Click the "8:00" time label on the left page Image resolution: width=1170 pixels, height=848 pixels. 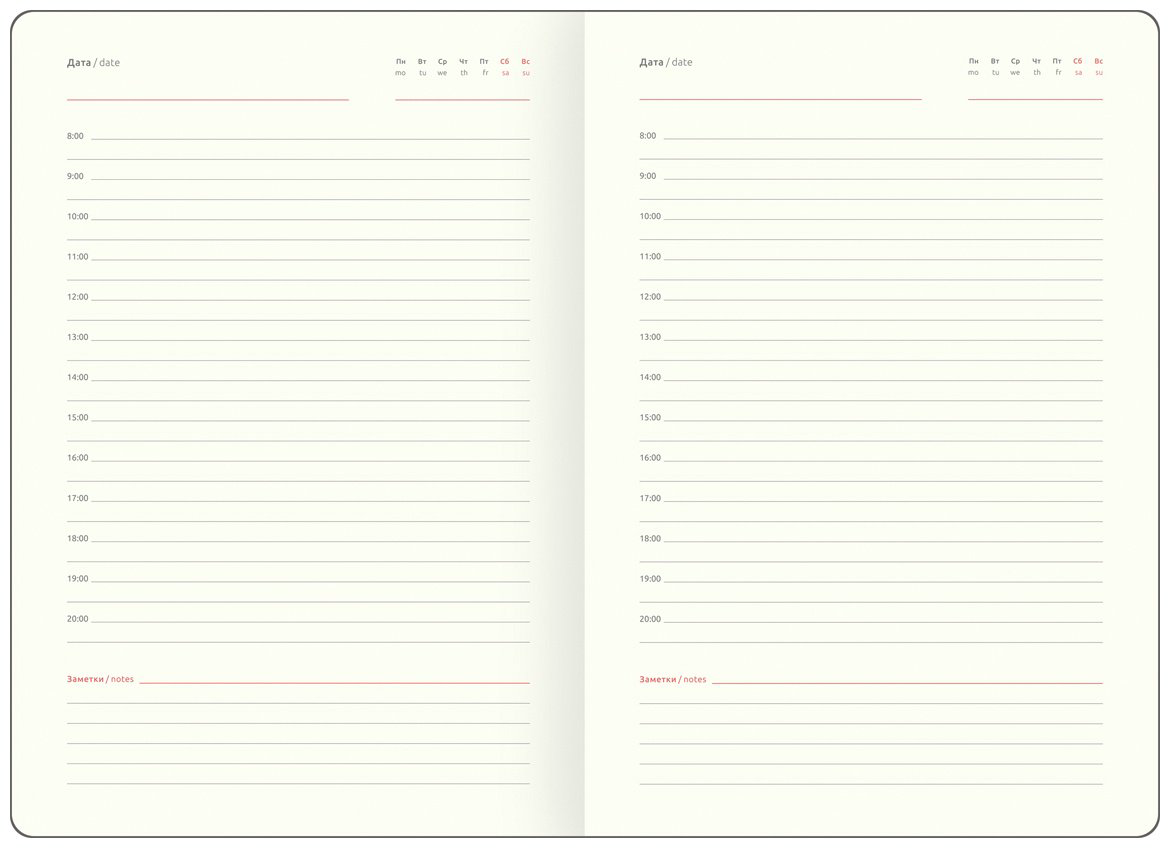click(75, 136)
